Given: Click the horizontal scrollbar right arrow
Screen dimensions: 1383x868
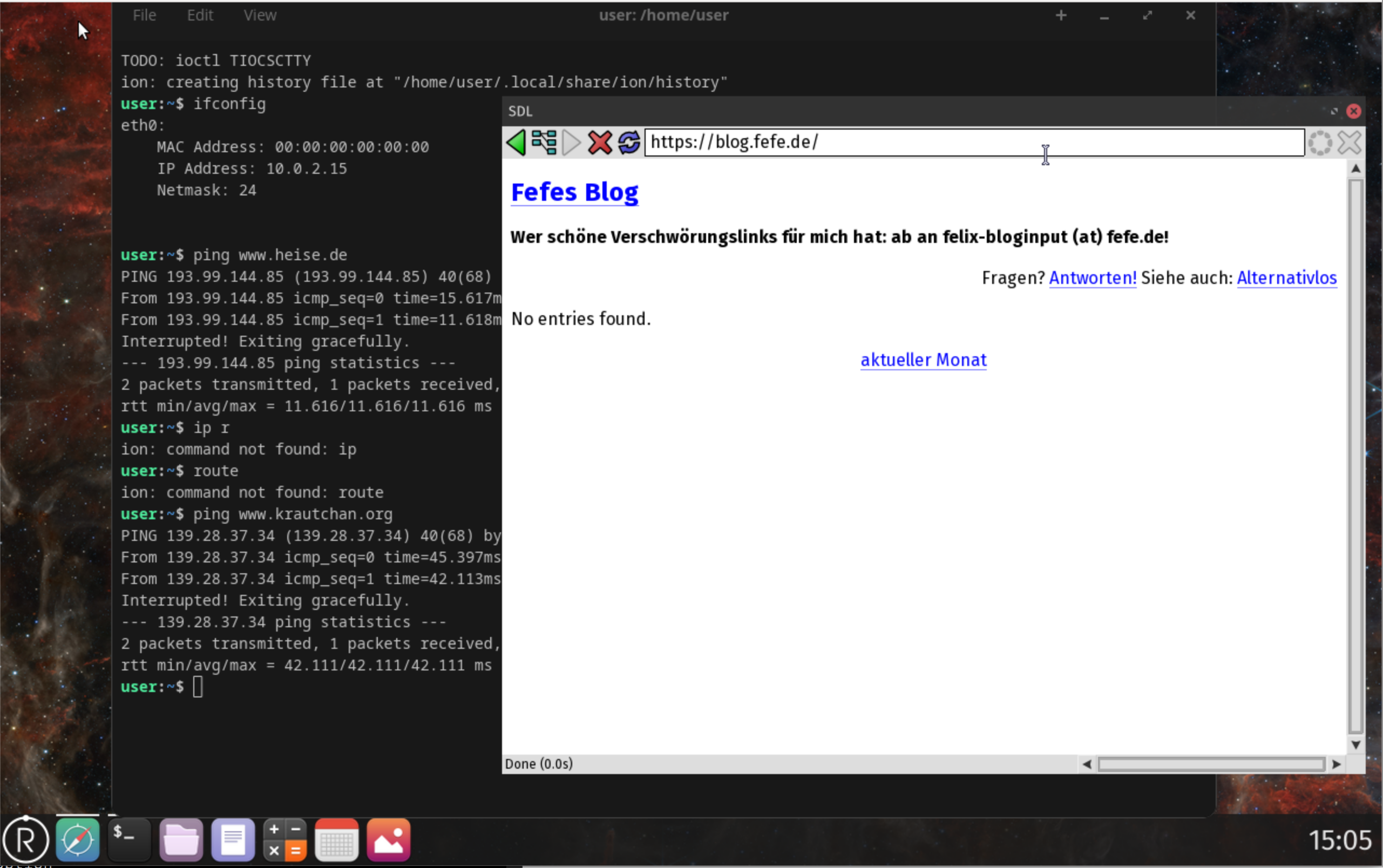Looking at the screenshot, I should click(x=1336, y=764).
